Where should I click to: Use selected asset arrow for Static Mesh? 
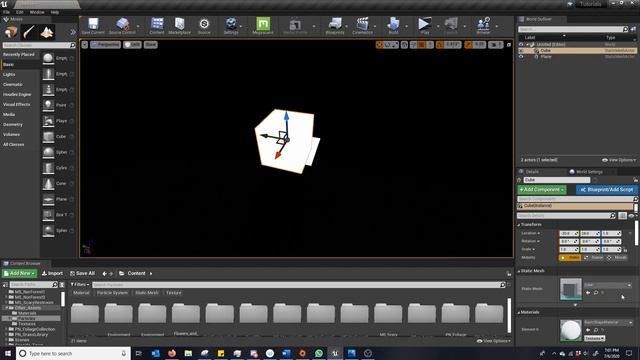(588, 293)
